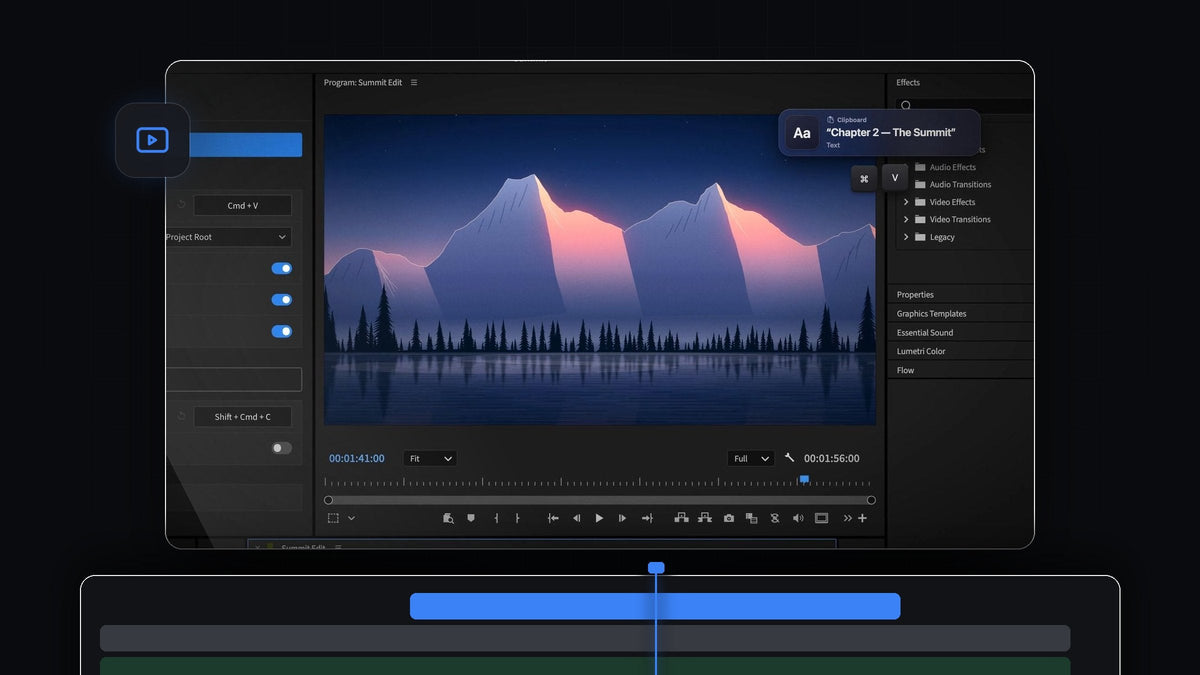Click the left zoom scroll bar handle
The height and width of the screenshot is (675, 1200).
pos(328,500)
